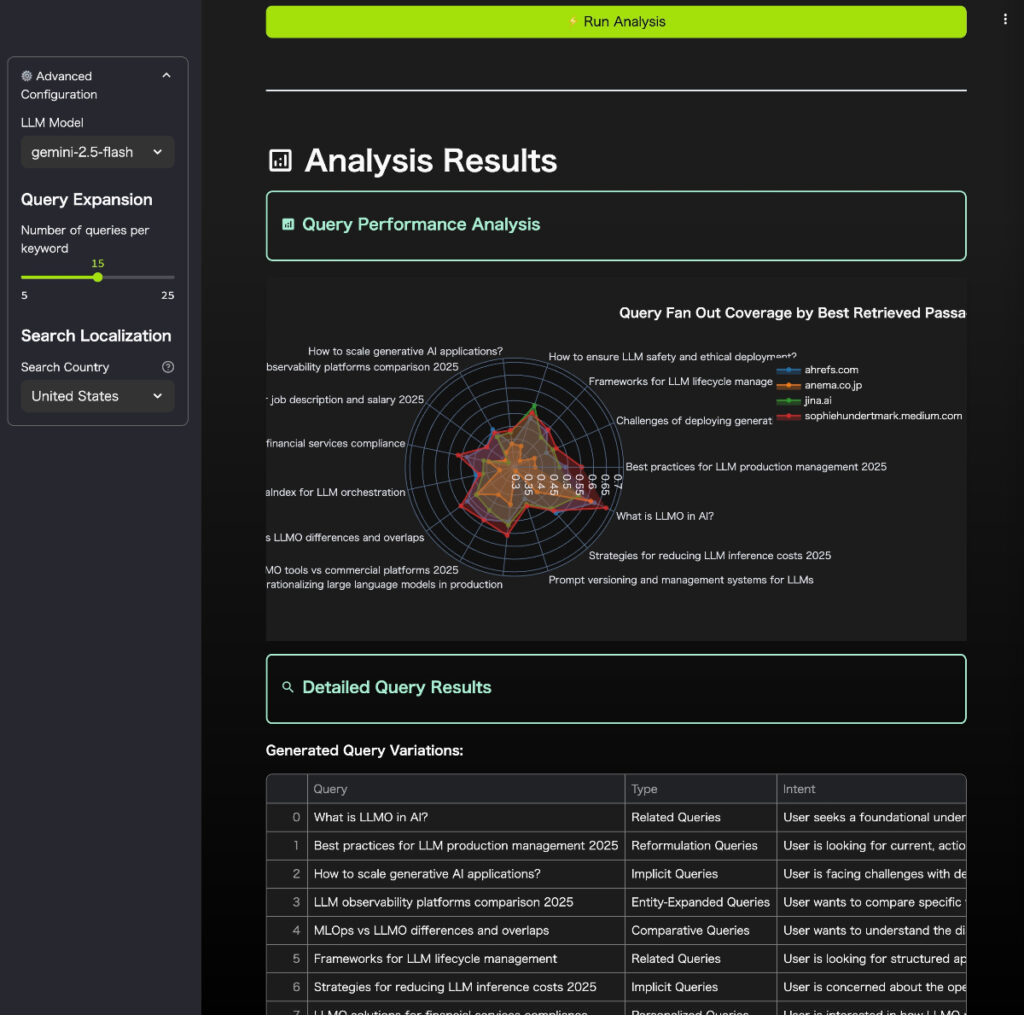Open the Search Country dropdown
This screenshot has width=1024, height=1015.
pyautogui.click(x=97, y=396)
